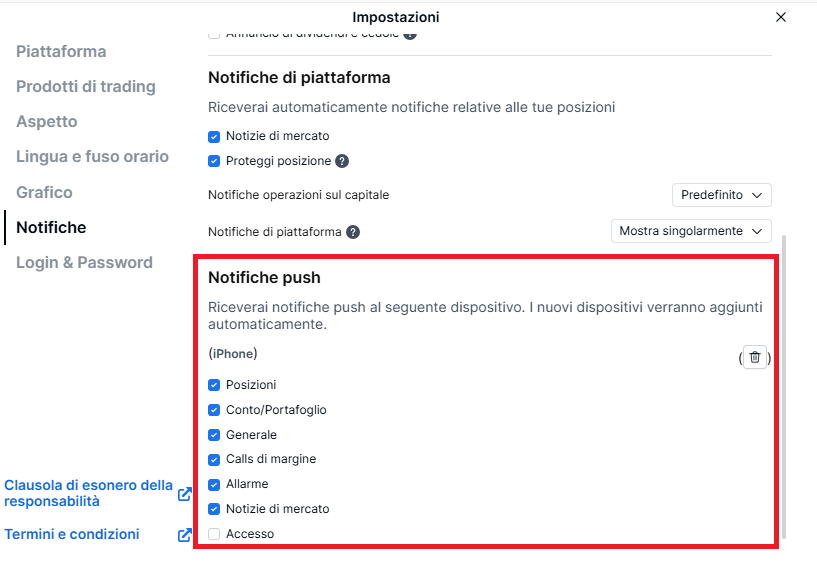Open help tooltip for Proteggi posizione
This screenshot has height=576, width=817.
pos(342,161)
